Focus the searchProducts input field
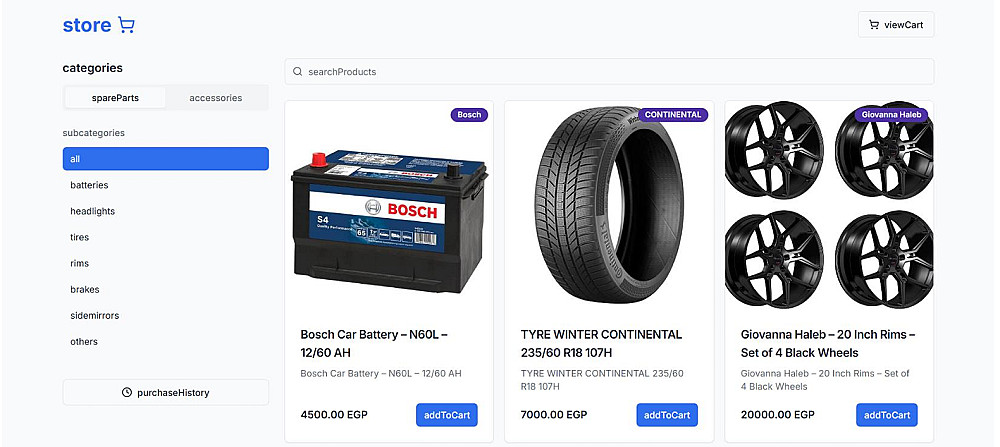Viewport: 1000px width, 447px height. click(610, 72)
